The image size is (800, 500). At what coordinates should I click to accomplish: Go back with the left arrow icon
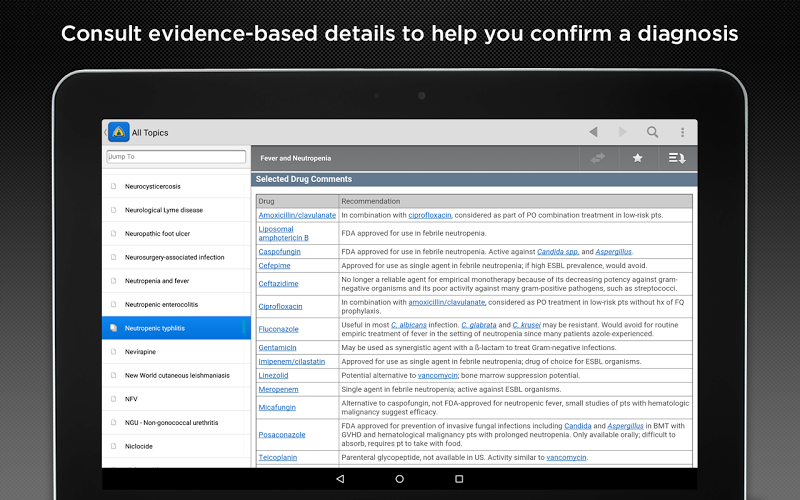point(593,132)
